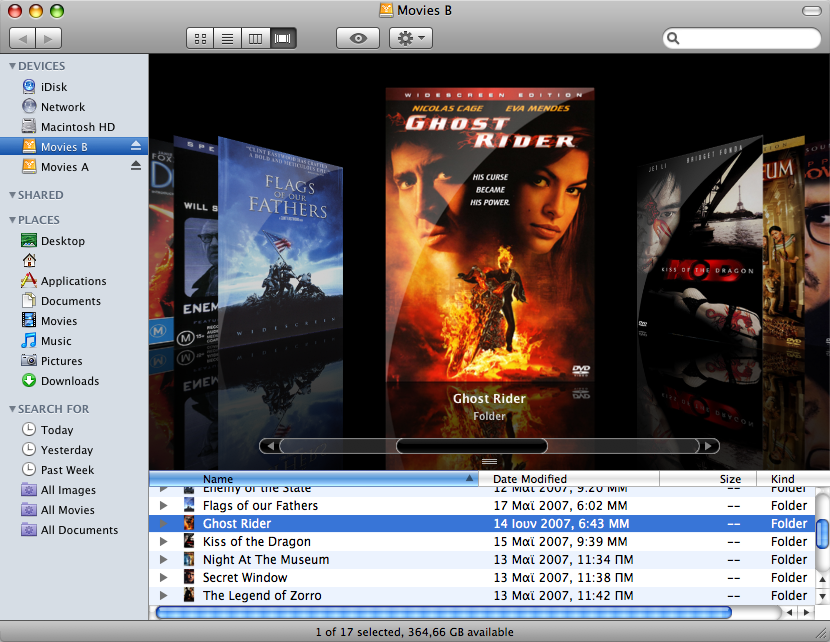Click the list scroll down arrow
830x642 pixels.
point(822,596)
